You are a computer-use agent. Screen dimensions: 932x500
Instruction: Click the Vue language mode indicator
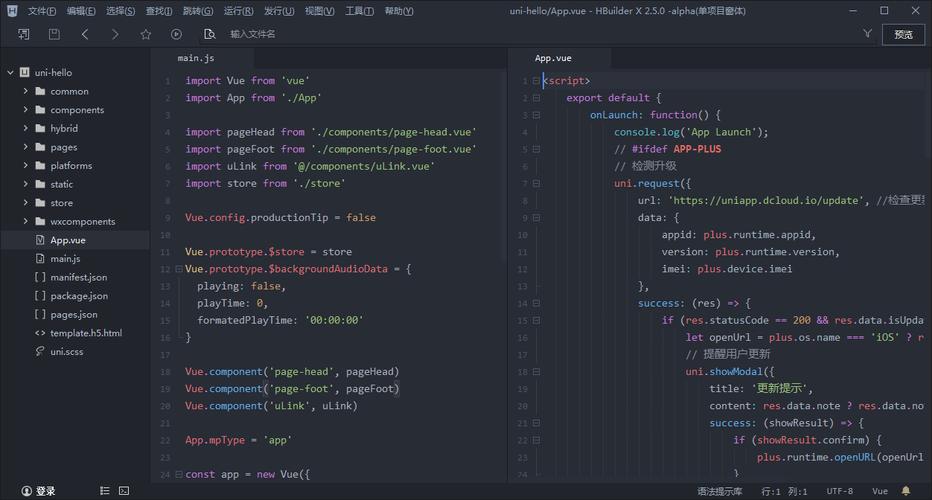[880, 491]
